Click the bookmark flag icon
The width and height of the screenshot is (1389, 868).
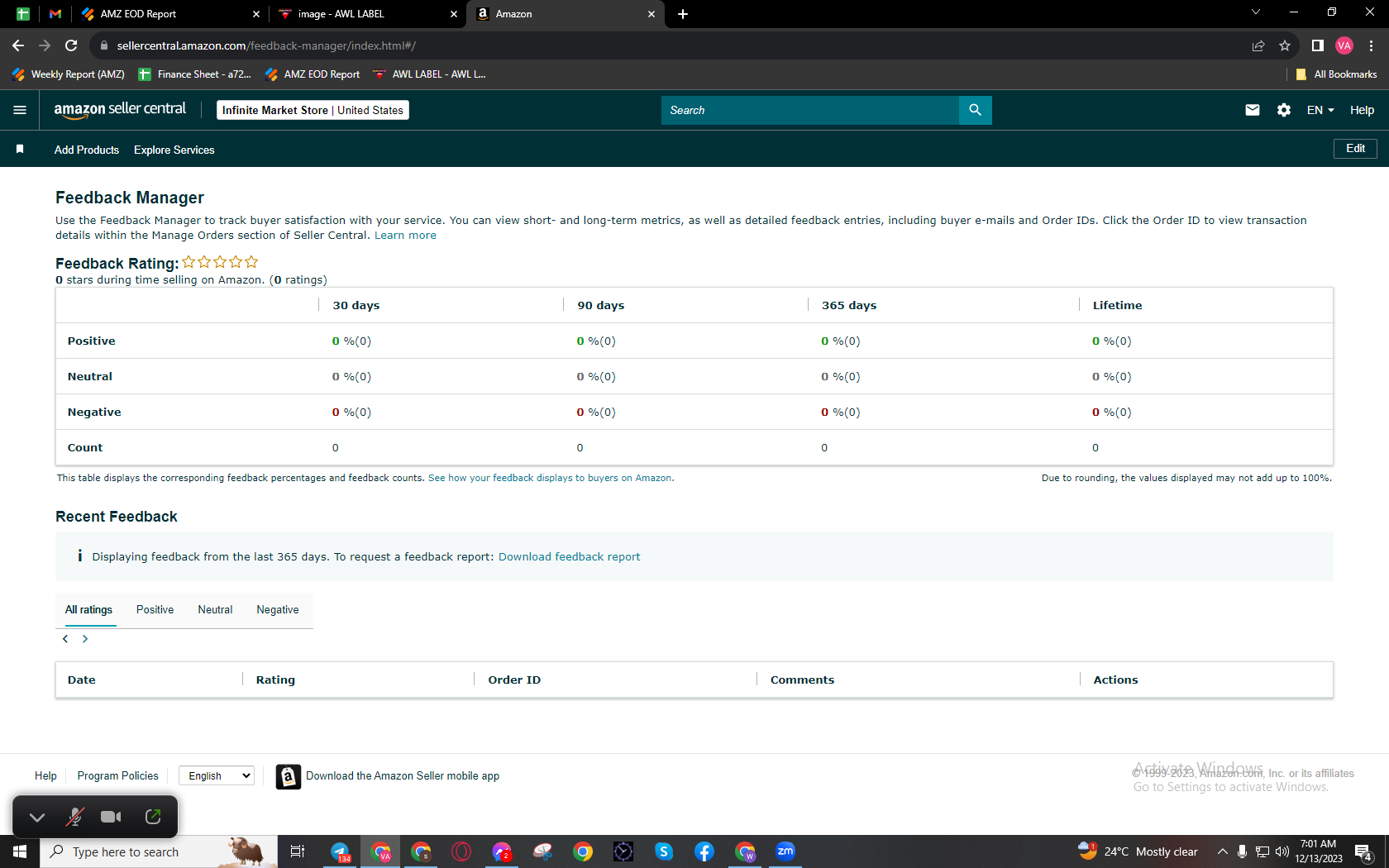click(20, 150)
